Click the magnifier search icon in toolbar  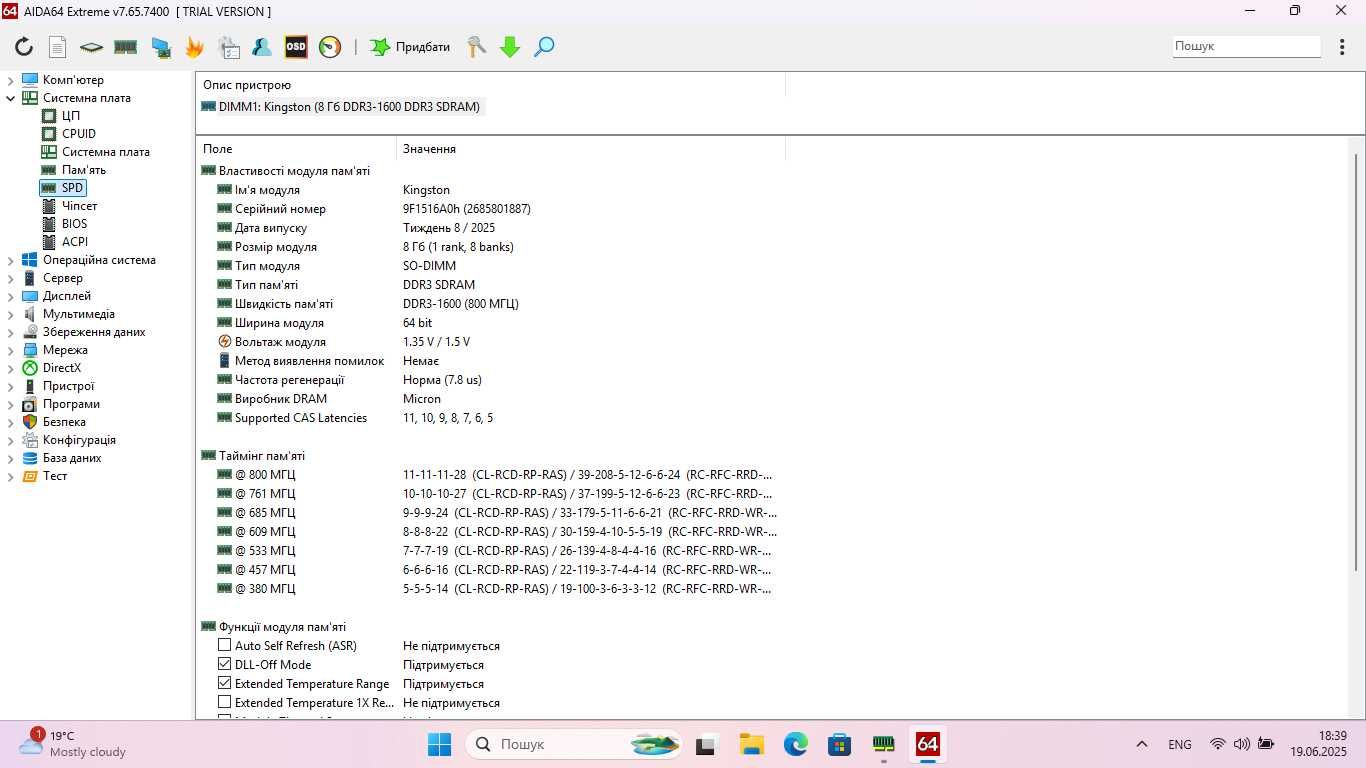pos(544,47)
